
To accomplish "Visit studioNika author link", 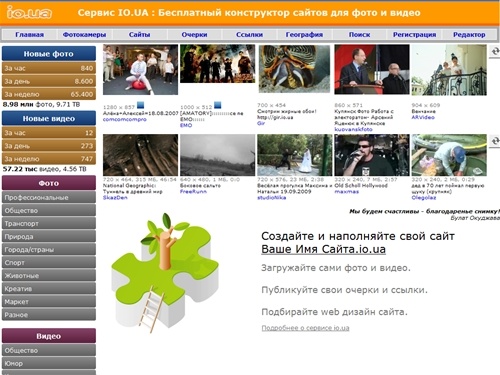I will (x=271, y=198).
